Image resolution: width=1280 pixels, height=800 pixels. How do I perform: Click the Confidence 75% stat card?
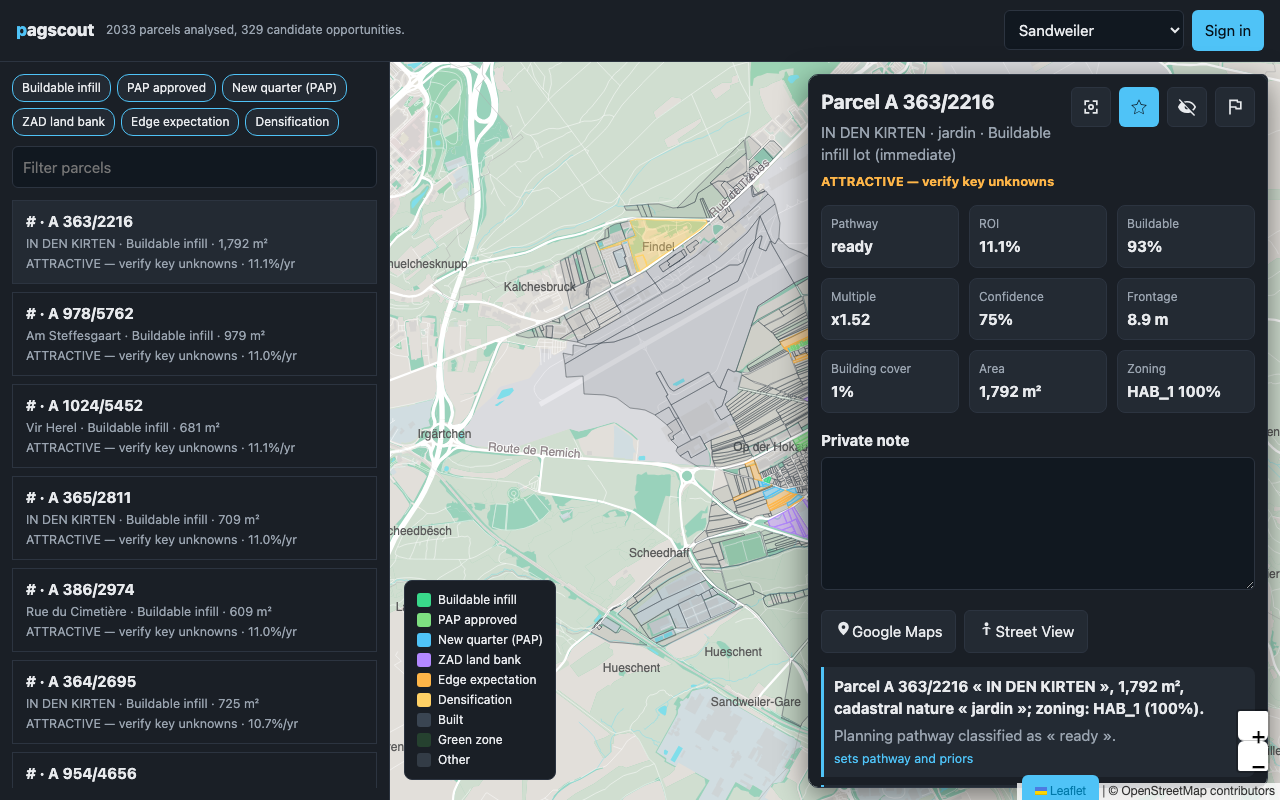(1038, 309)
